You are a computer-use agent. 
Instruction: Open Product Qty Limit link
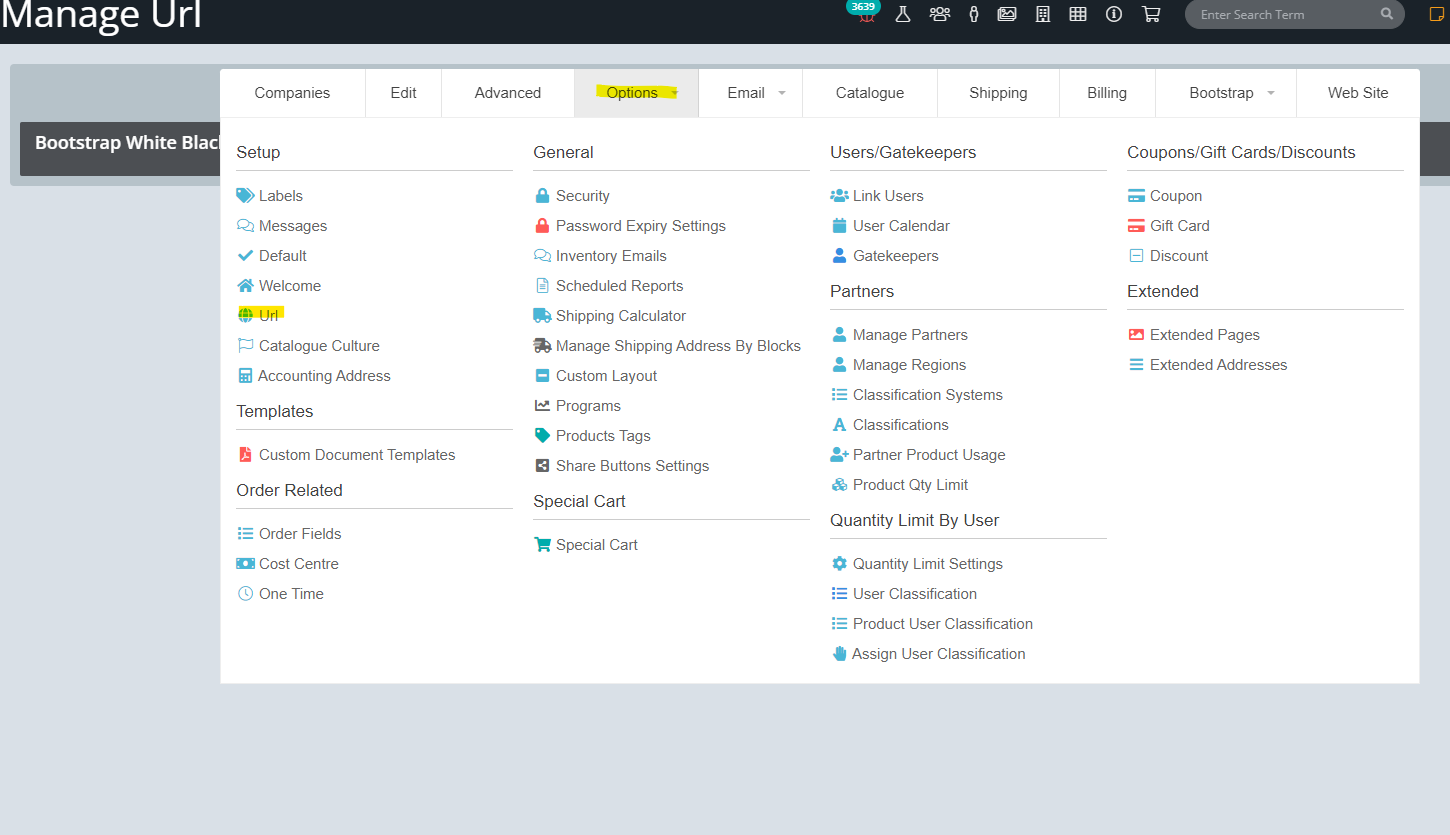[910, 485]
